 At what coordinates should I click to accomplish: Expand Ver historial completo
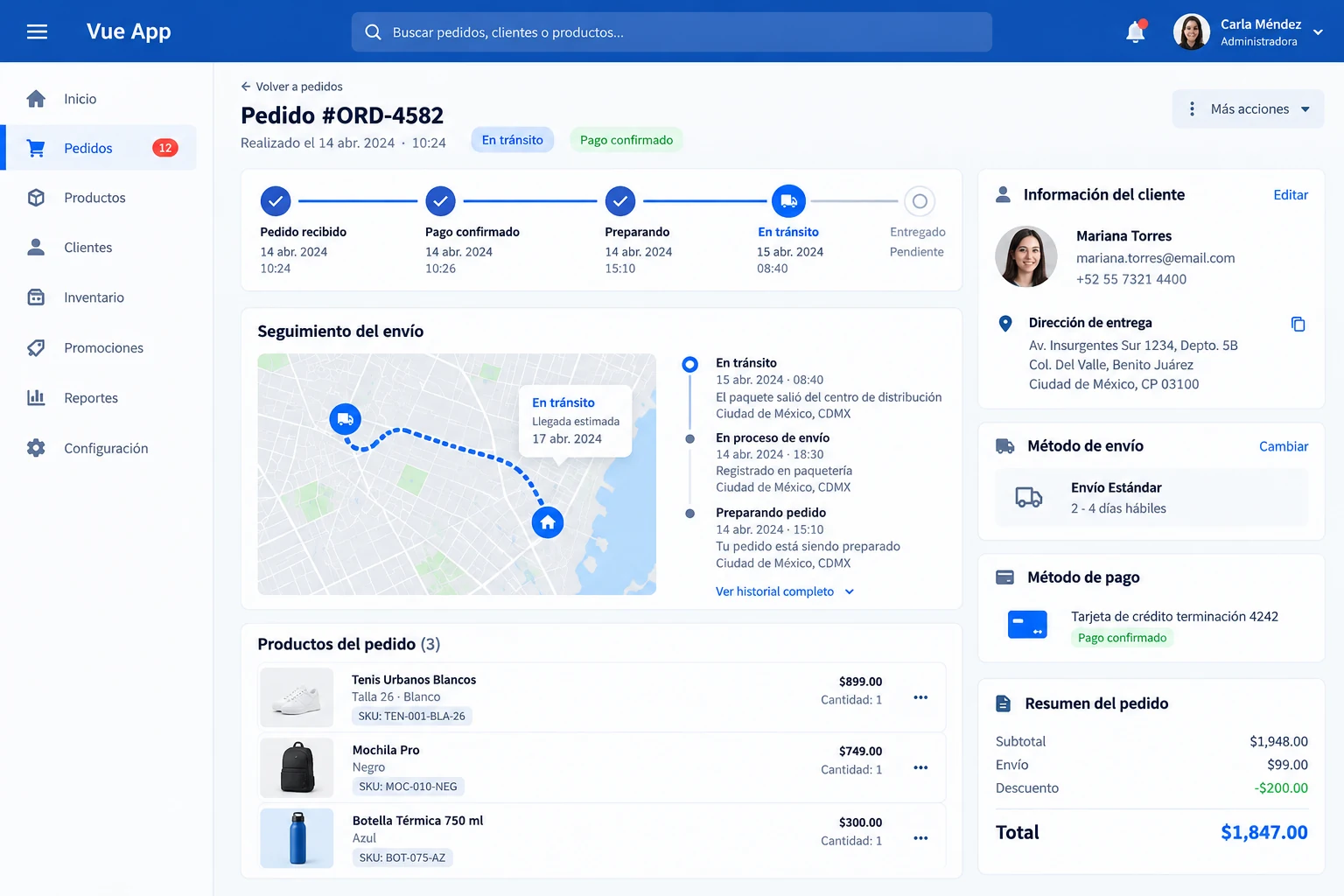click(x=785, y=591)
